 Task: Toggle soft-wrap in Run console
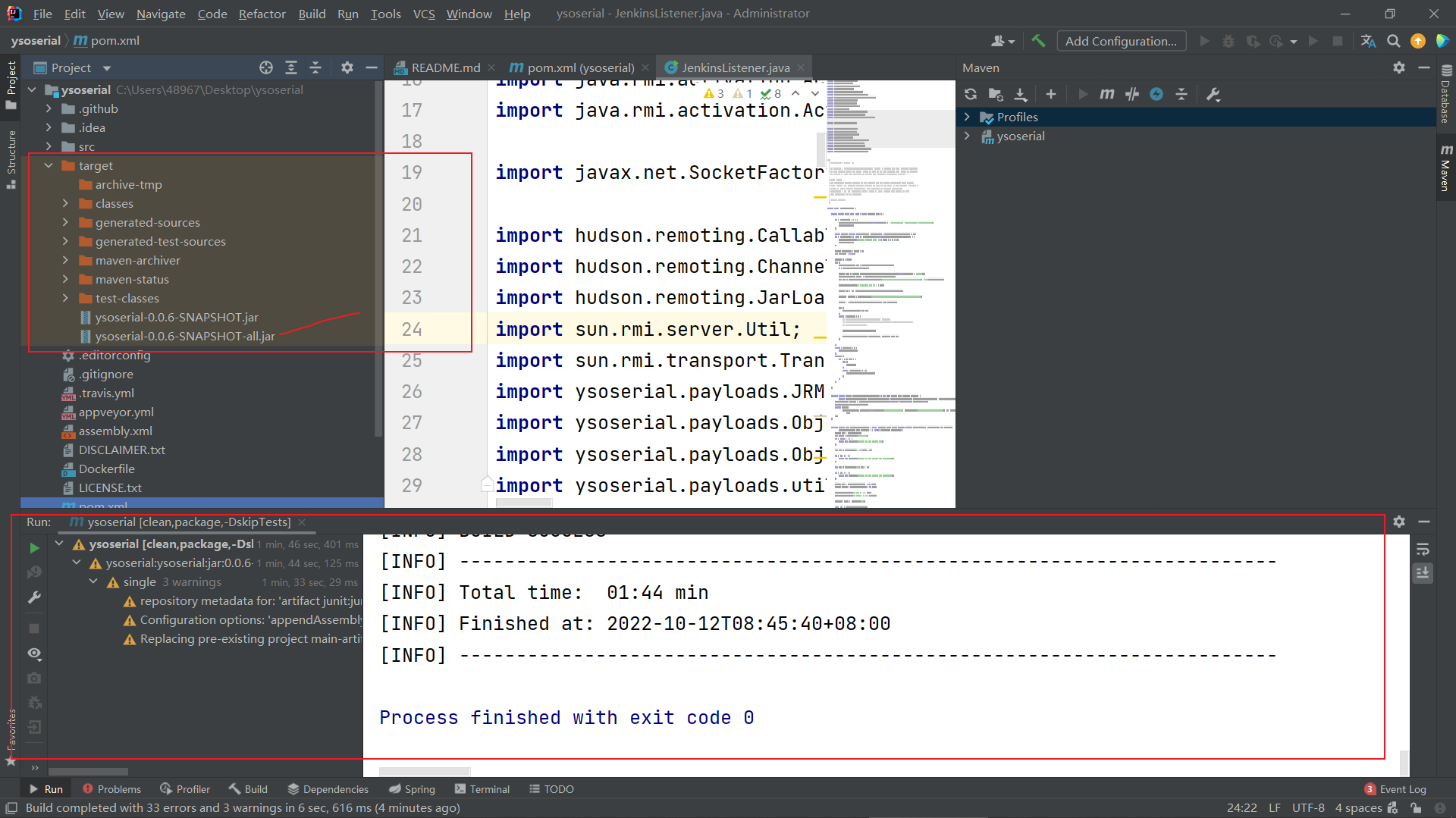pos(1423,549)
